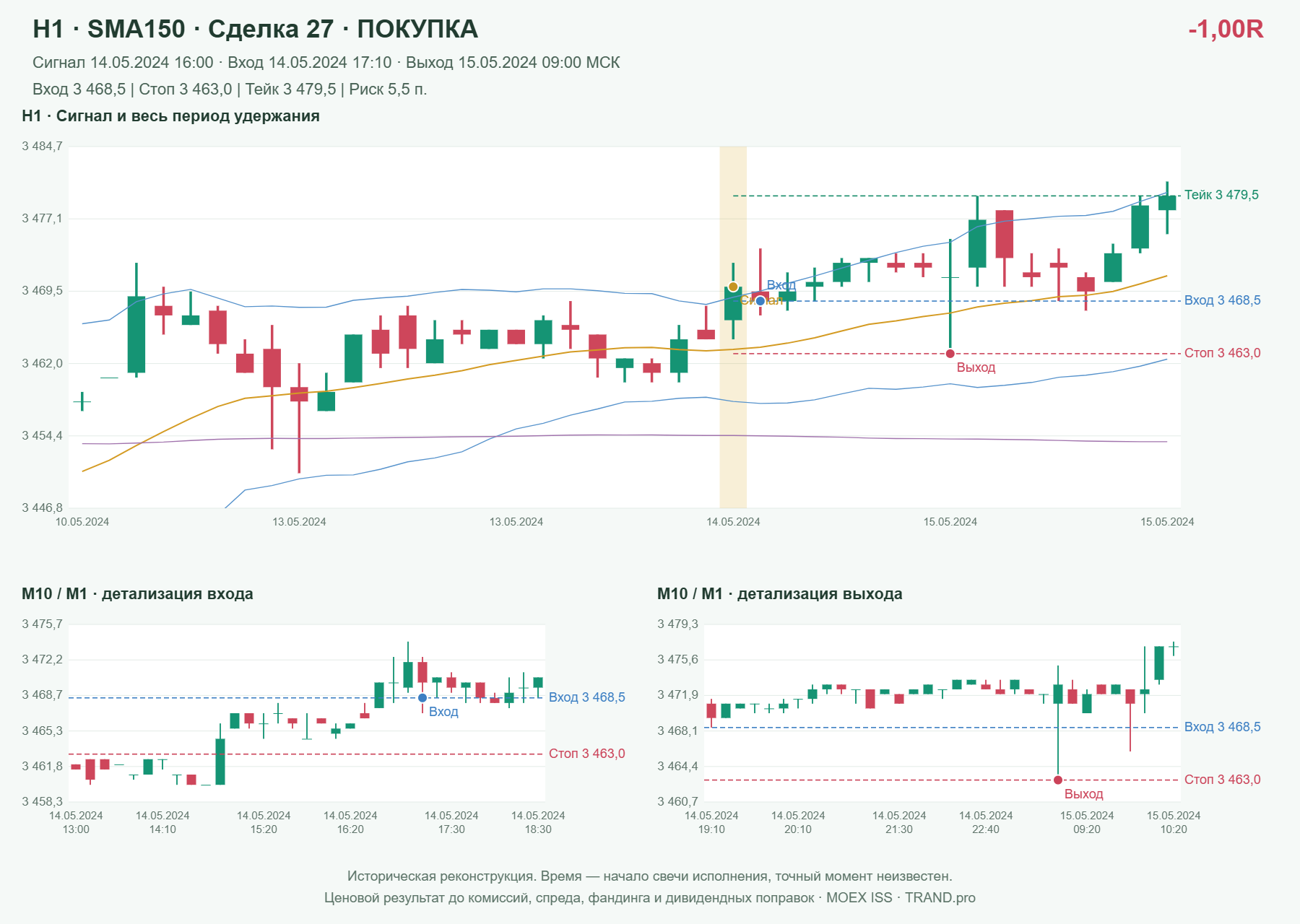This screenshot has width=1300, height=924.
Task: Click the "14.05.2024 19:10" time axis label
Action: [x=711, y=822]
